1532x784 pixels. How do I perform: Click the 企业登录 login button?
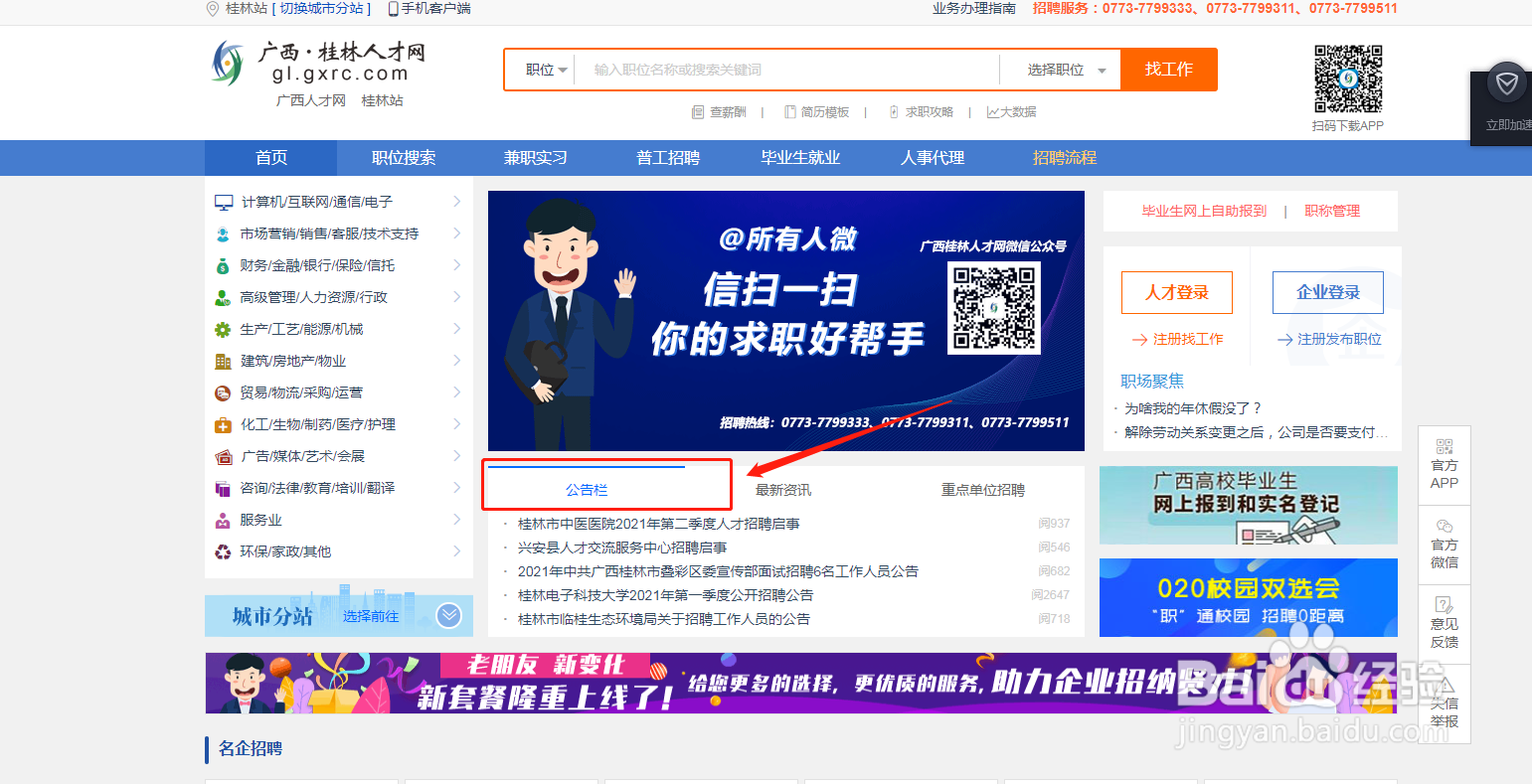(x=1327, y=291)
